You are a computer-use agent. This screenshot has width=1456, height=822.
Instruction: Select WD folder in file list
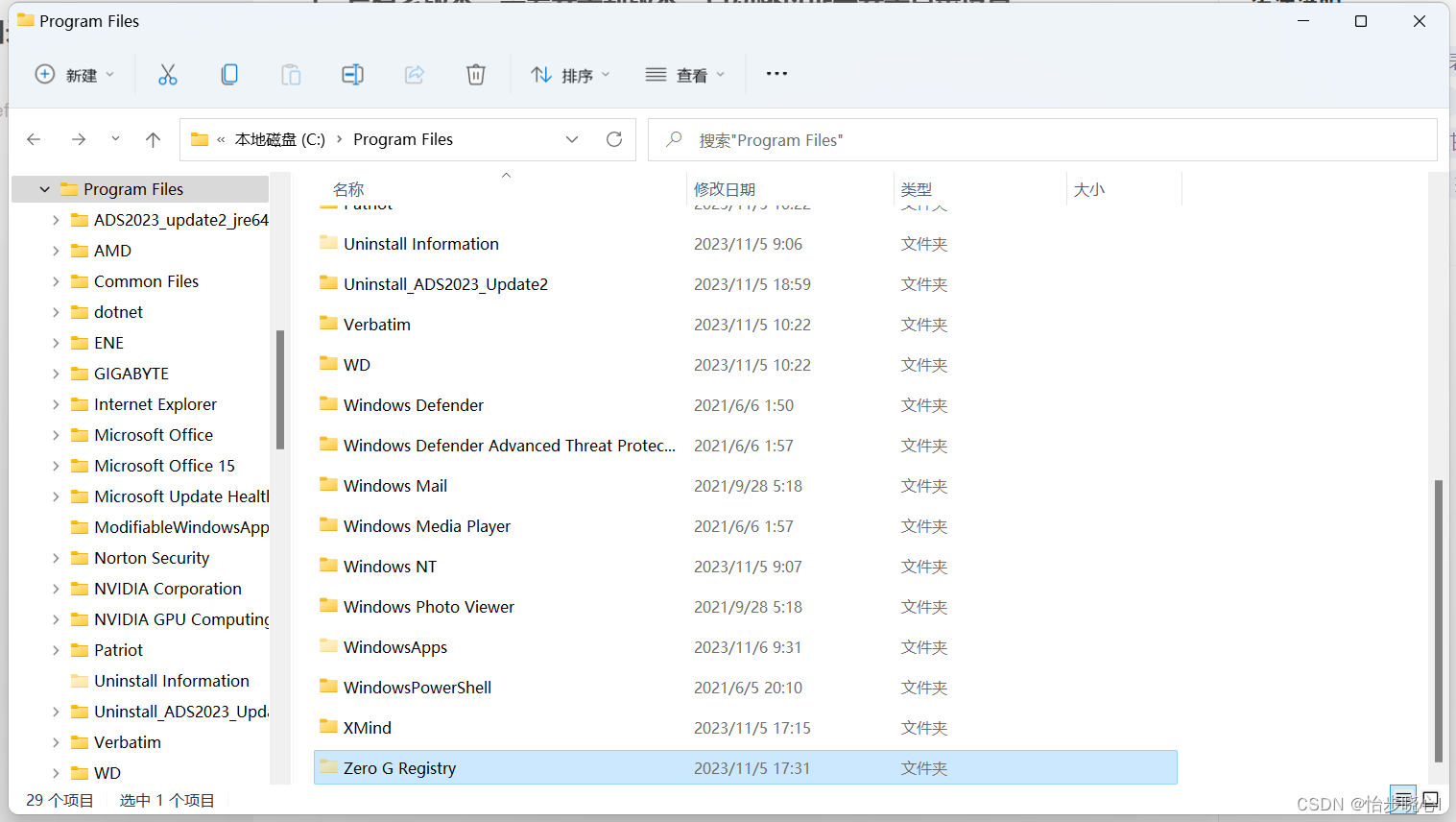pyautogui.click(x=746, y=365)
